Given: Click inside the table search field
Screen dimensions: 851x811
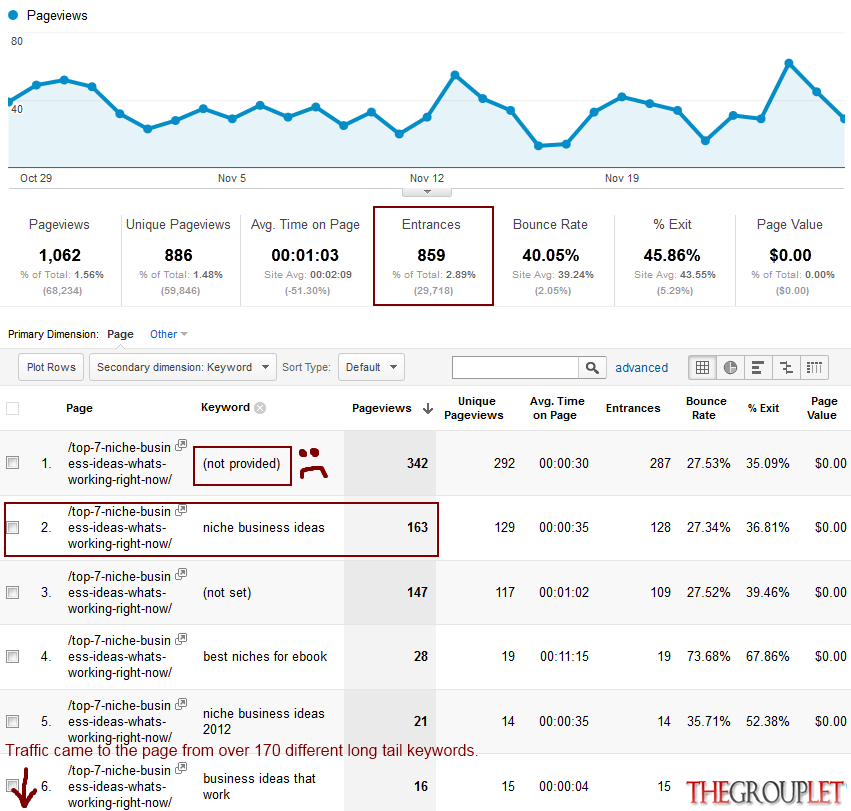Looking at the screenshot, I should 515,368.
